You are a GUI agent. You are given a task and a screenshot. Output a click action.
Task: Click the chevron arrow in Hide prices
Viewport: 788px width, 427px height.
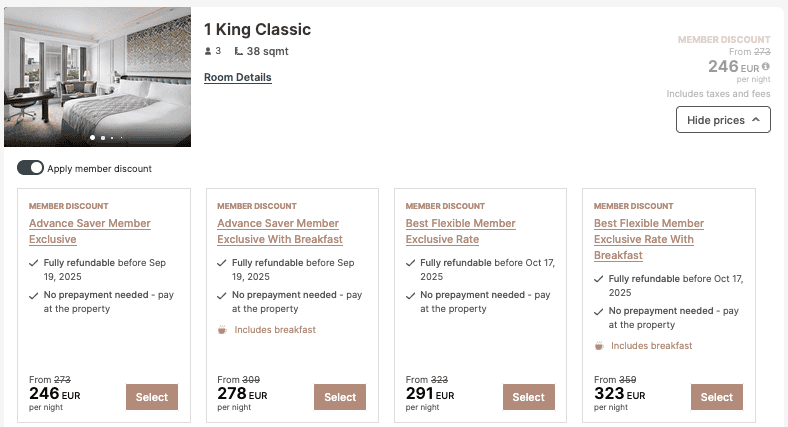click(x=756, y=120)
